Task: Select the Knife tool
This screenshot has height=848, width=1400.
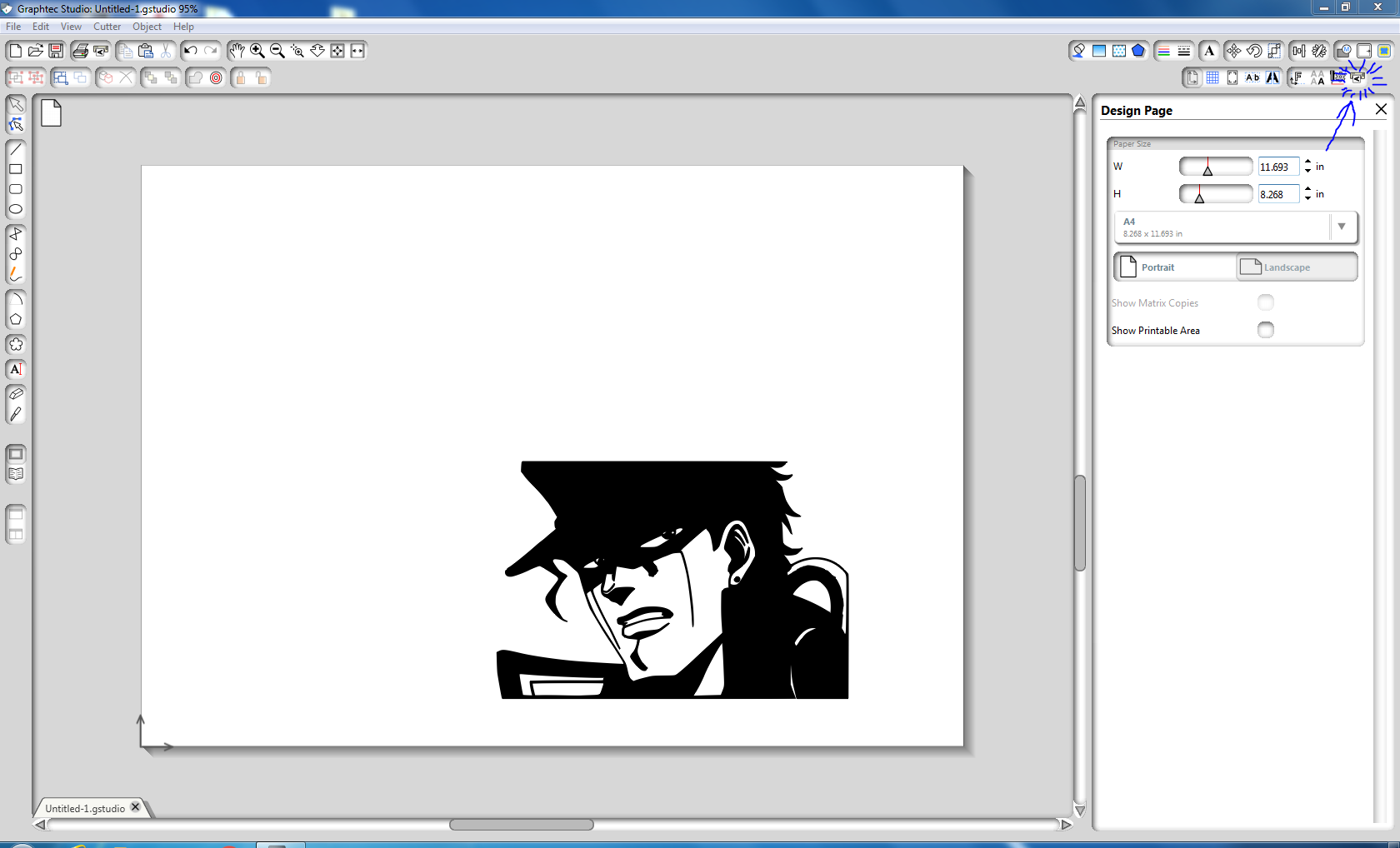Action: click(x=16, y=414)
